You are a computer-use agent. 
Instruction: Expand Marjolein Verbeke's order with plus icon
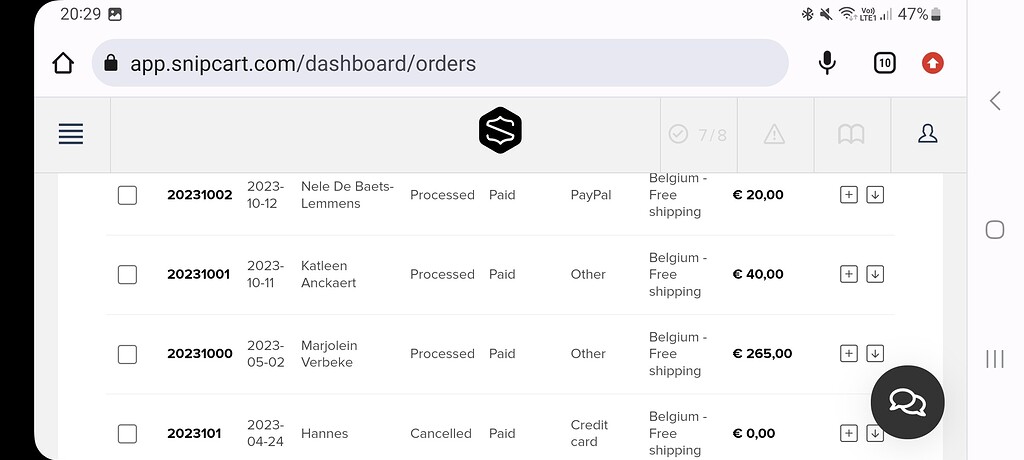(848, 353)
